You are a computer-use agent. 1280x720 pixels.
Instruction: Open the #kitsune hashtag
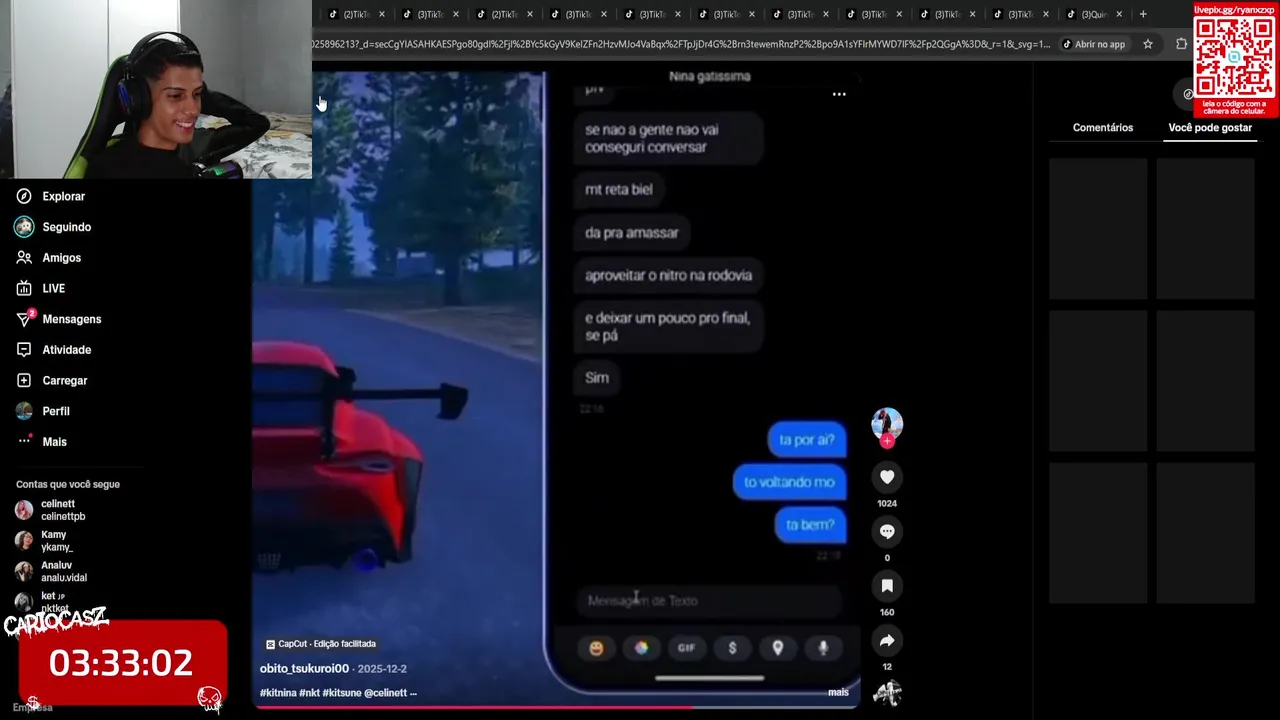click(342, 693)
